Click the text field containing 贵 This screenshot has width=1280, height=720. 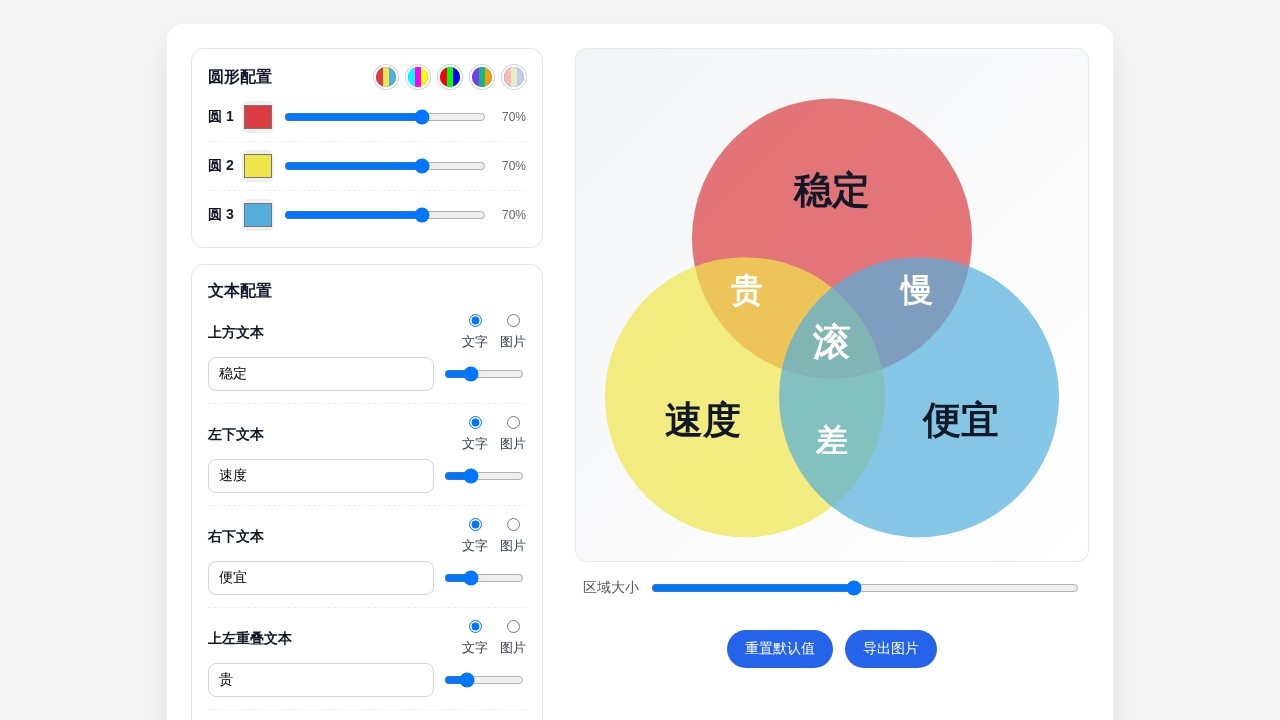(x=320, y=679)
